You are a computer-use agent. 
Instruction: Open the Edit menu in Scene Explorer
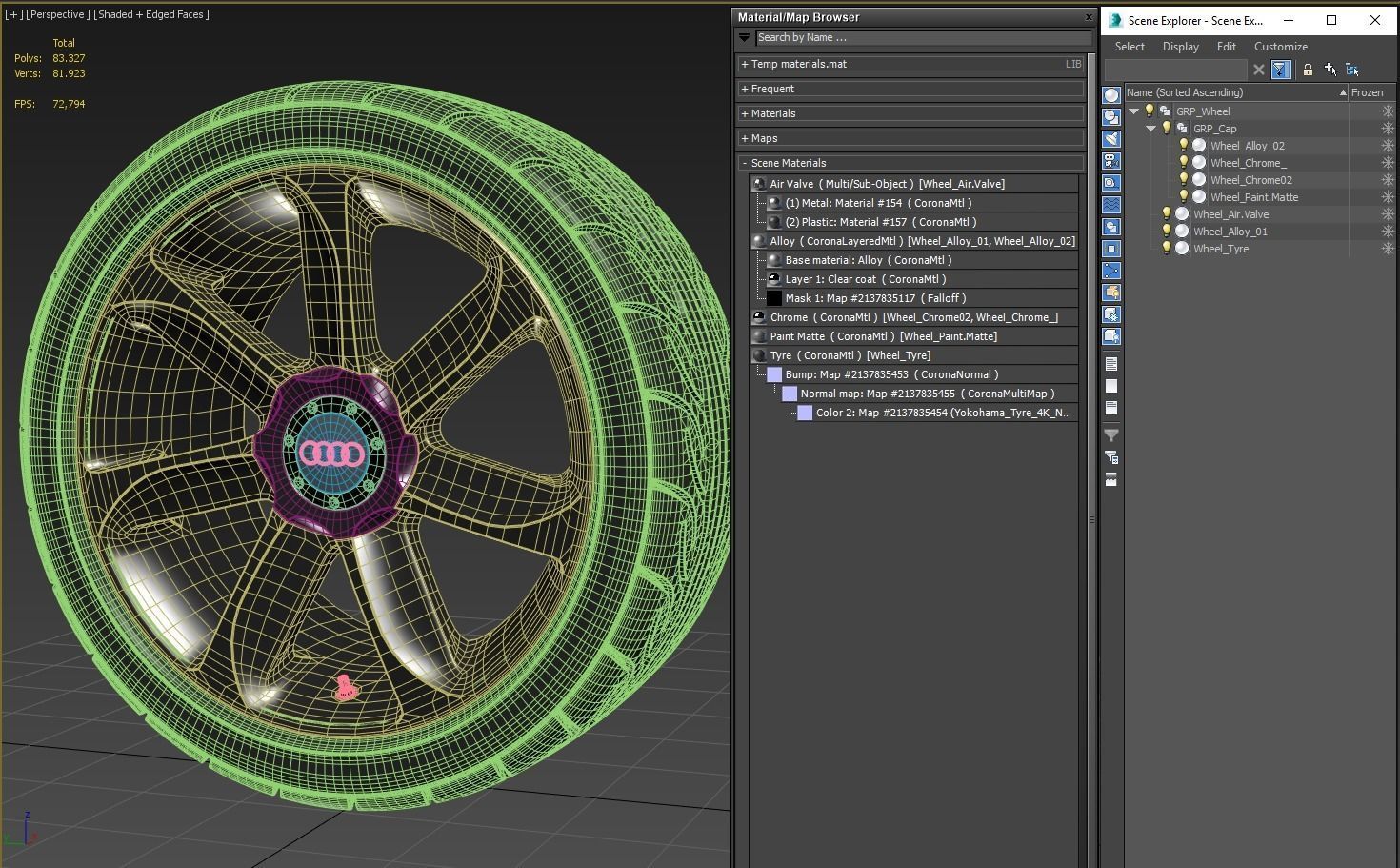click(x=1227, y=47)
